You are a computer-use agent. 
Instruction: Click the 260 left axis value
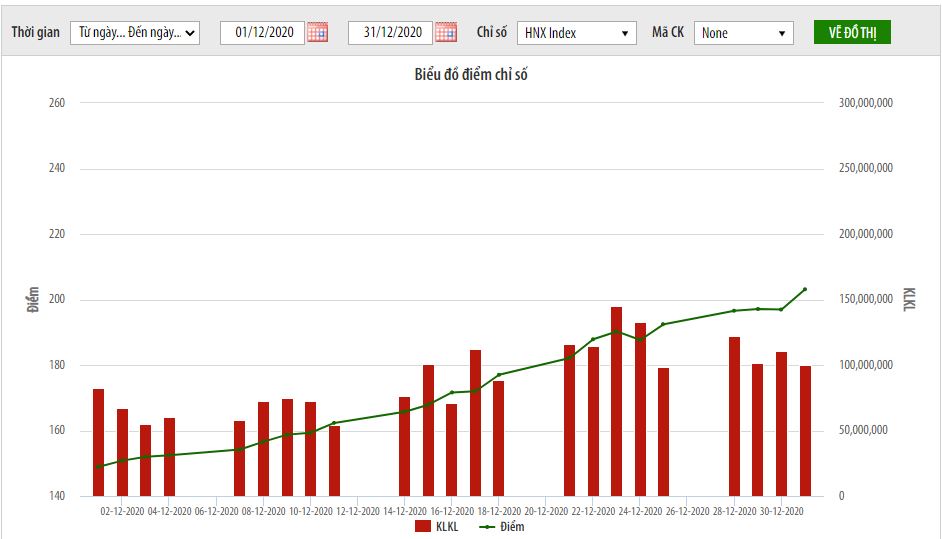tap(57, 103)
